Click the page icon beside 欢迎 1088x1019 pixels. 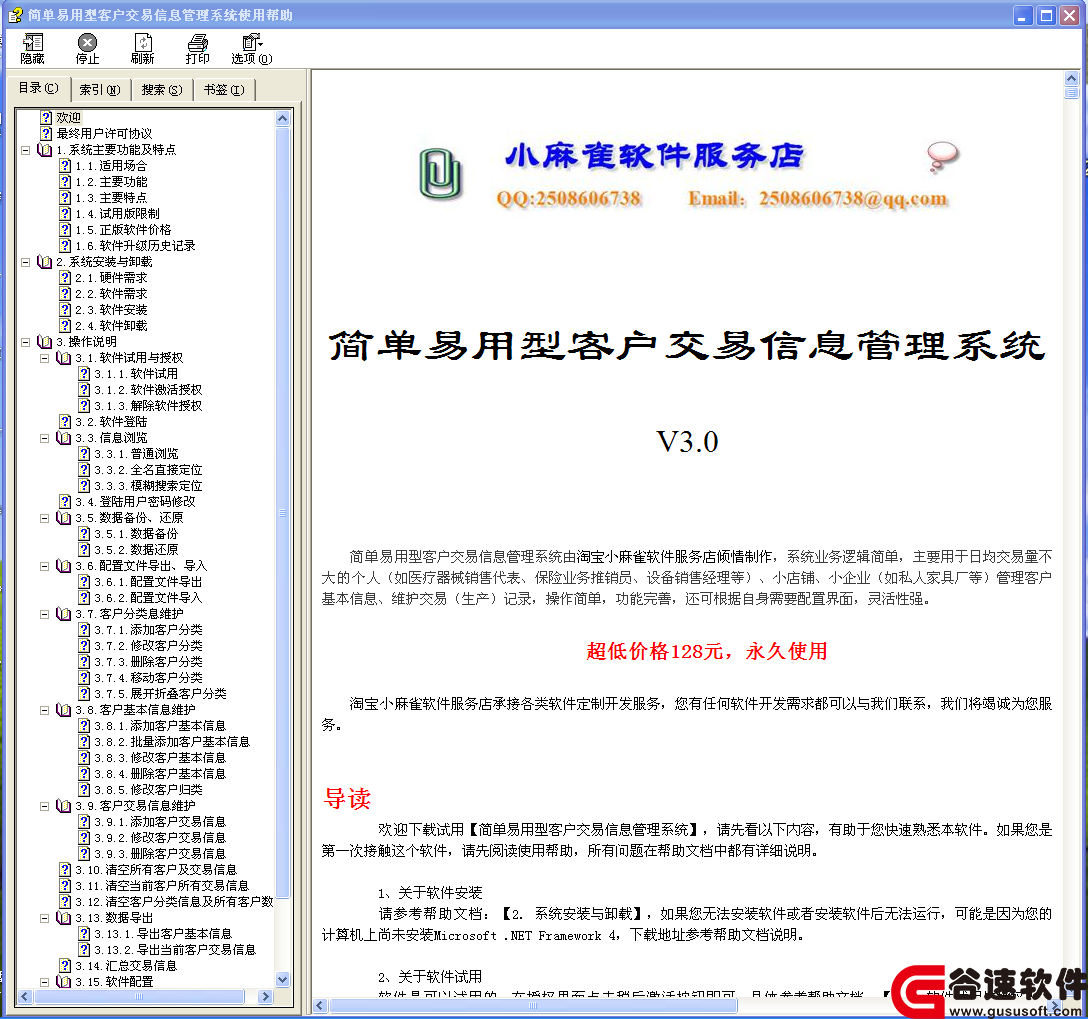pos(46,118)
